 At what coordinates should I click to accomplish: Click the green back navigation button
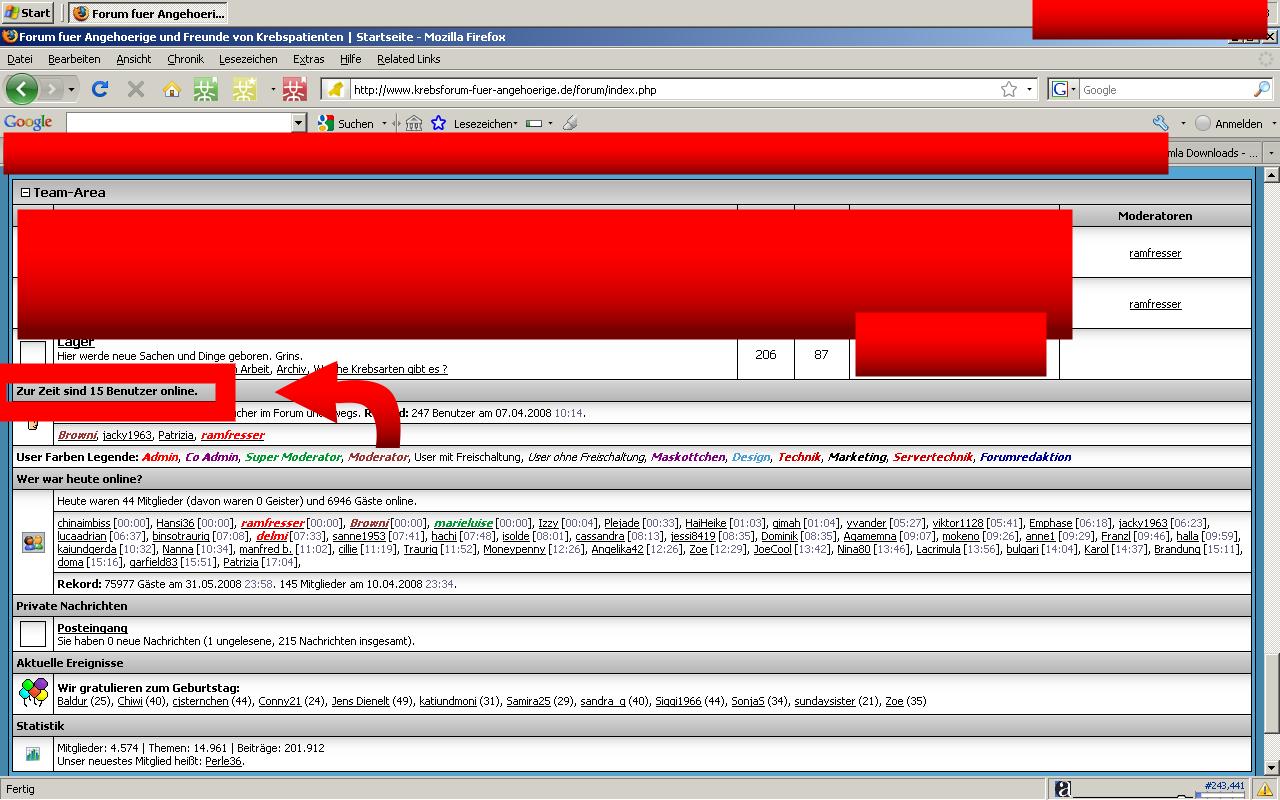tap(21, 89)
